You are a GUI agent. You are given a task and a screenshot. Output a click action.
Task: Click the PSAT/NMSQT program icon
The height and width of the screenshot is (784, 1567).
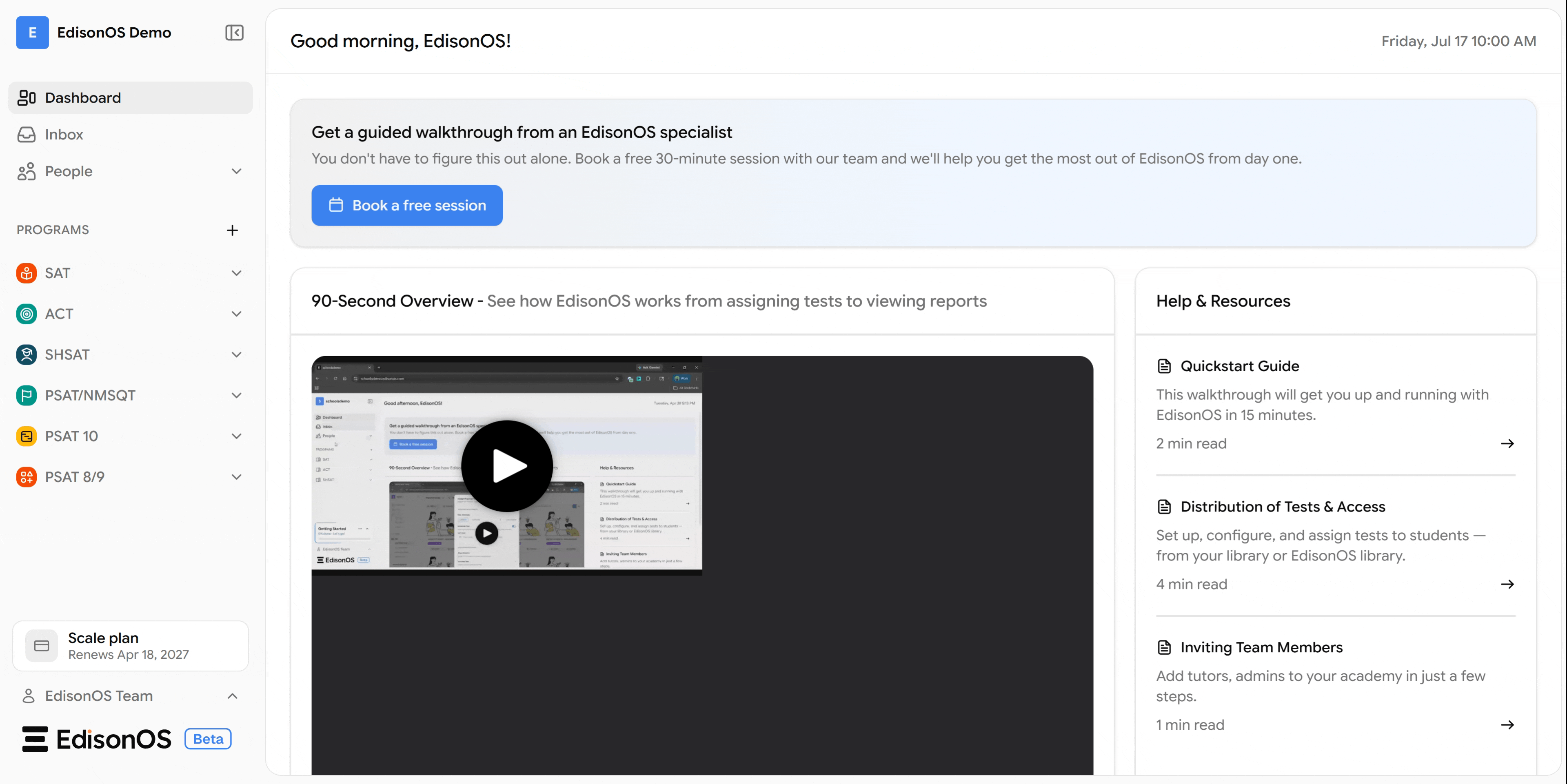(27, 395)
